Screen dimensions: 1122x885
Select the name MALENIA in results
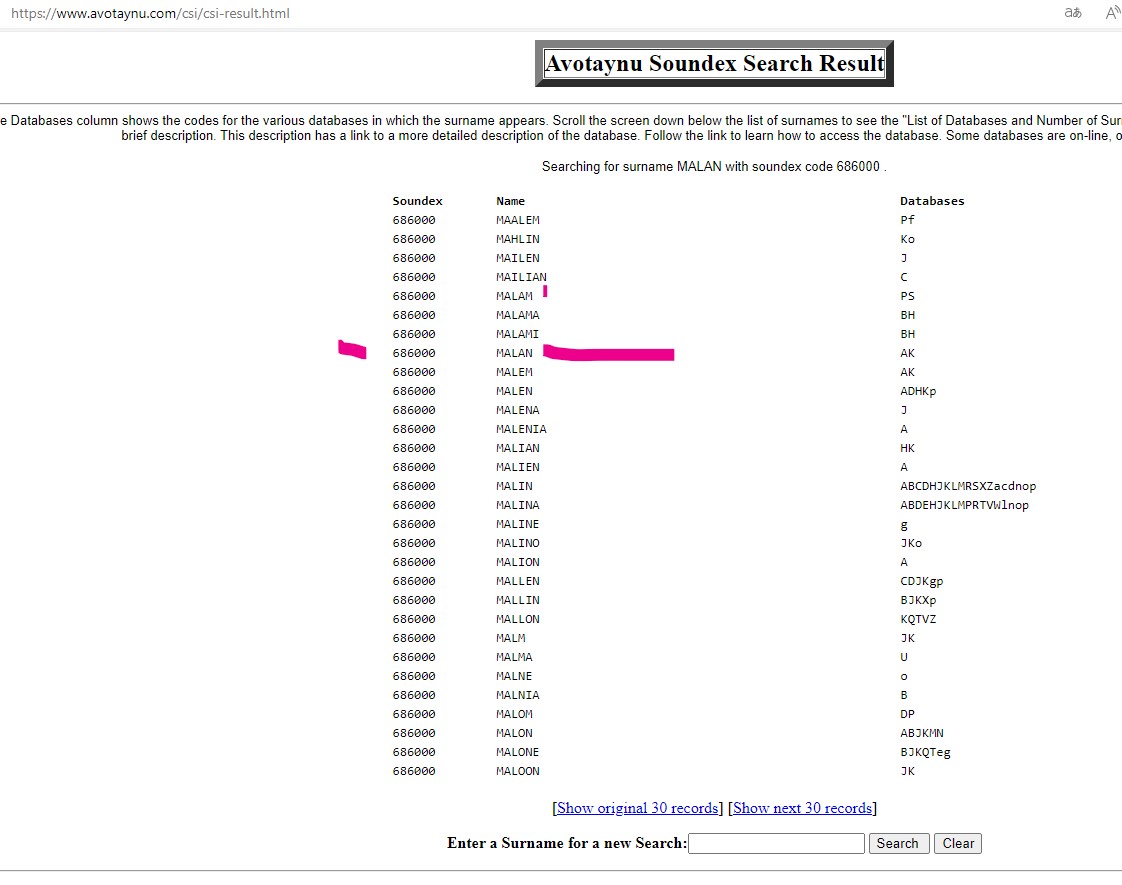pyautogui.click(x=521, y=429)
